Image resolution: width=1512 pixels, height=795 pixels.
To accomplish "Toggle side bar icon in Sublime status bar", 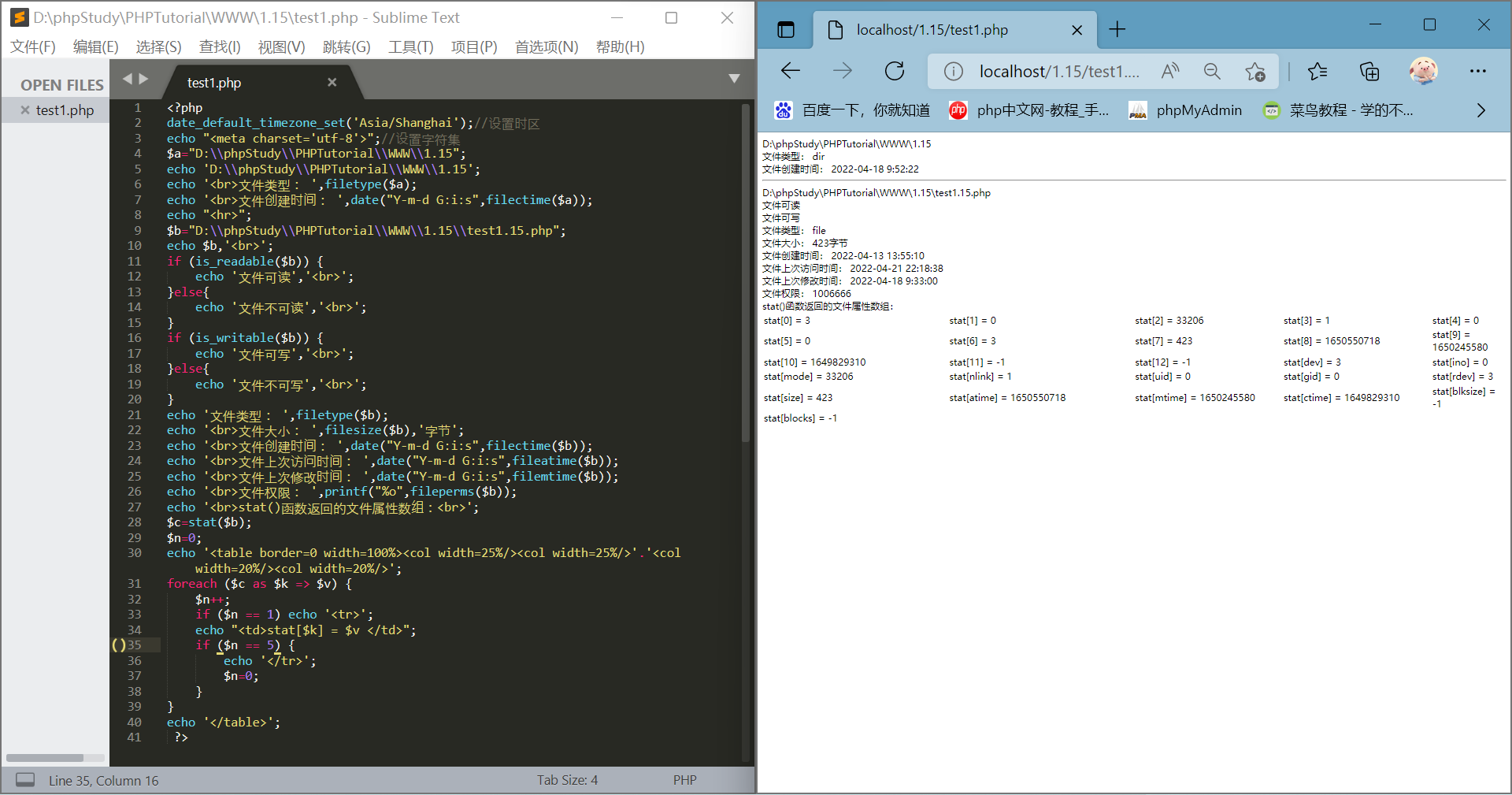I will click(x=25, y=780).
